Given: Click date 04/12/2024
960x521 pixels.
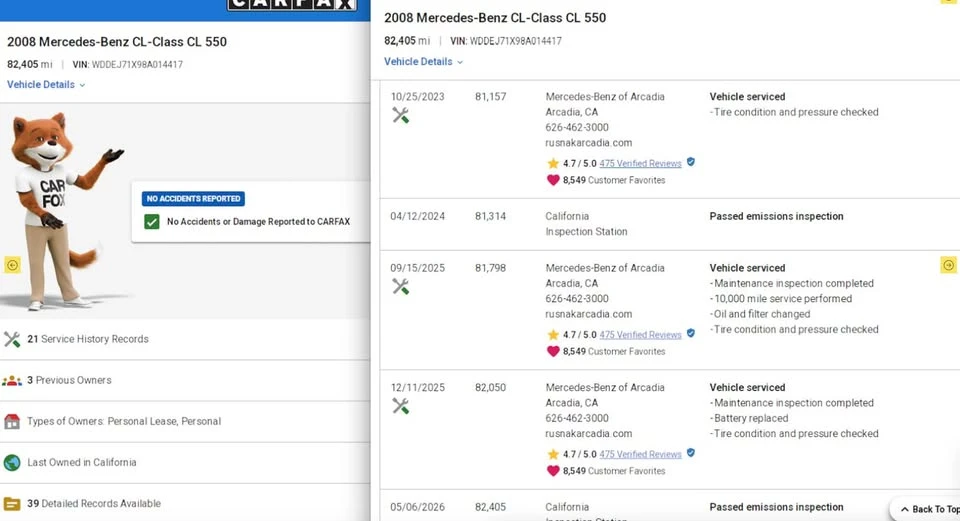Looking at the screenshot, I should point(418,216).
